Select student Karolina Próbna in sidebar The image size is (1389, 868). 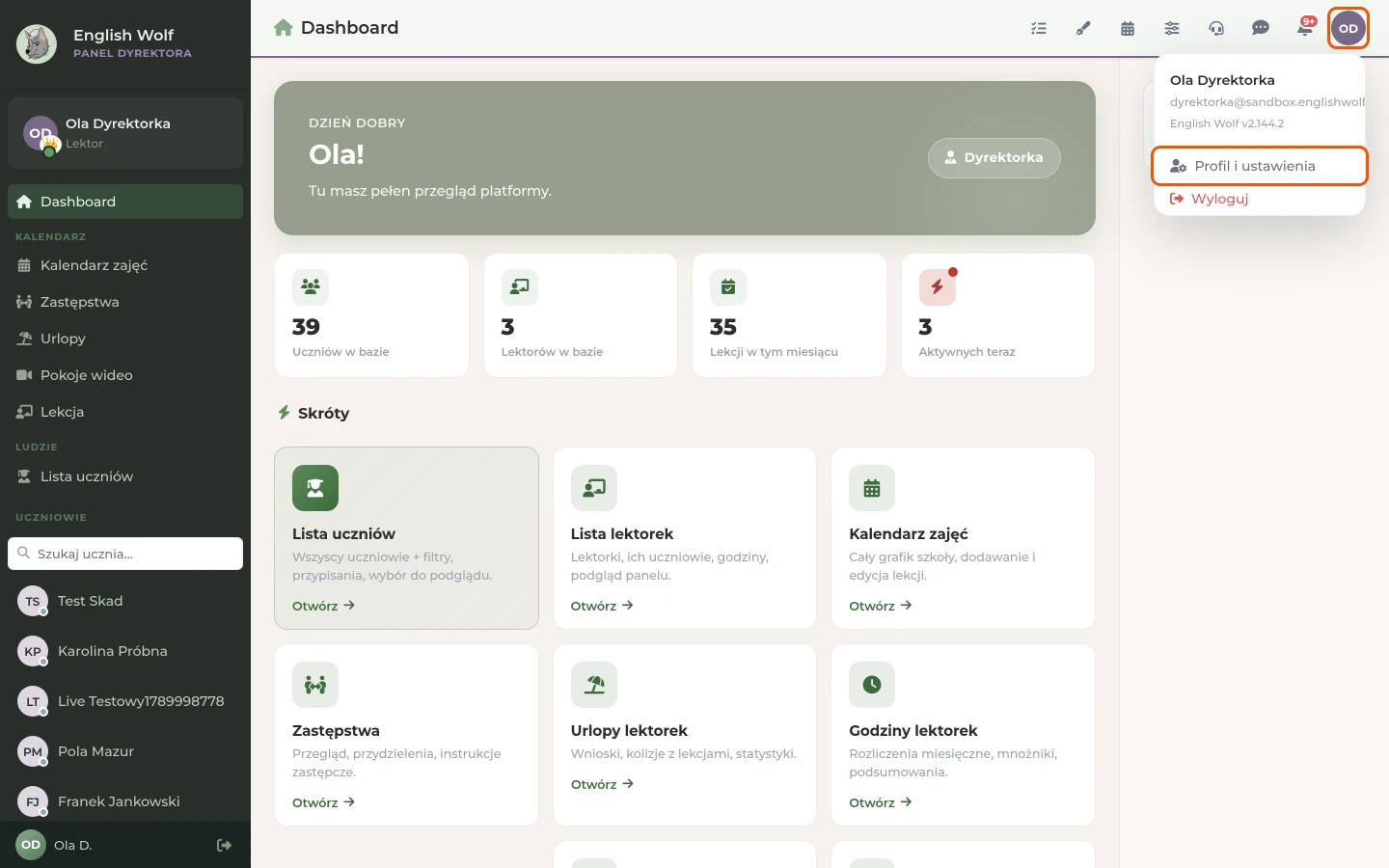click(125, 651)
